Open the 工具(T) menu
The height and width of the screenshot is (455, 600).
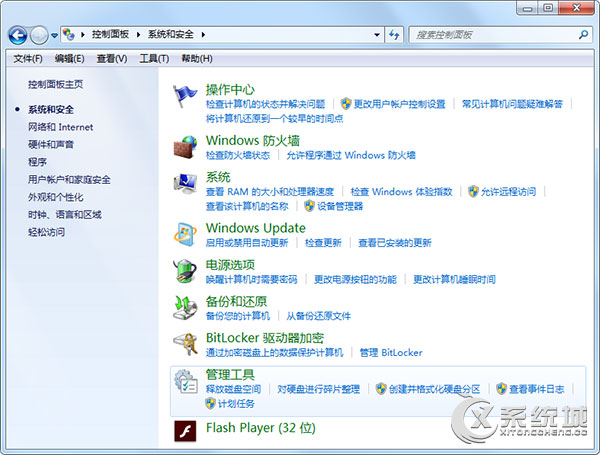(x=154, y=59)
